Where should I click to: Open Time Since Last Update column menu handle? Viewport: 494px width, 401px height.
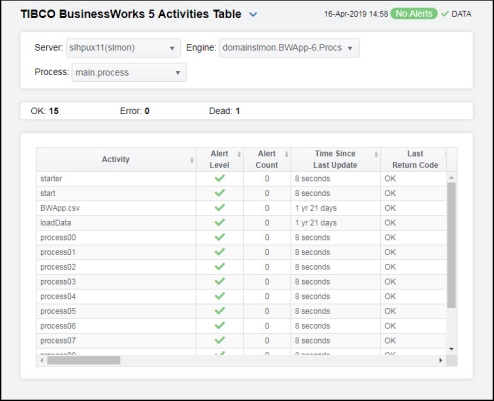click(x=376, y=154)
